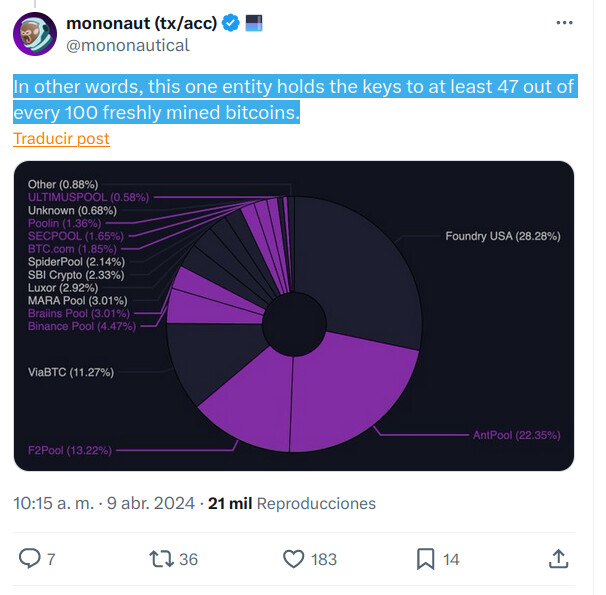Like the post with heart icon
Image resolution: width=606 pixels, height=595 pixels.
(294, 558)
